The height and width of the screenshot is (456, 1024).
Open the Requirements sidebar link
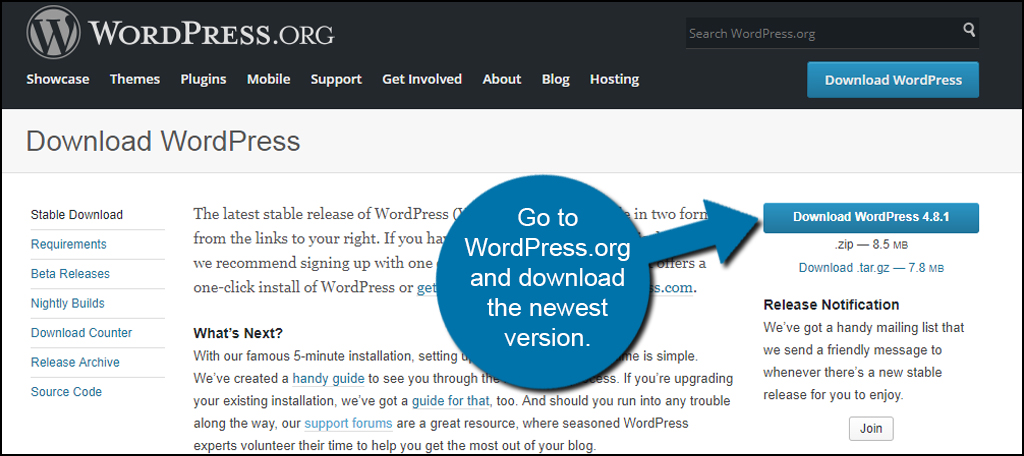[69, 244]
